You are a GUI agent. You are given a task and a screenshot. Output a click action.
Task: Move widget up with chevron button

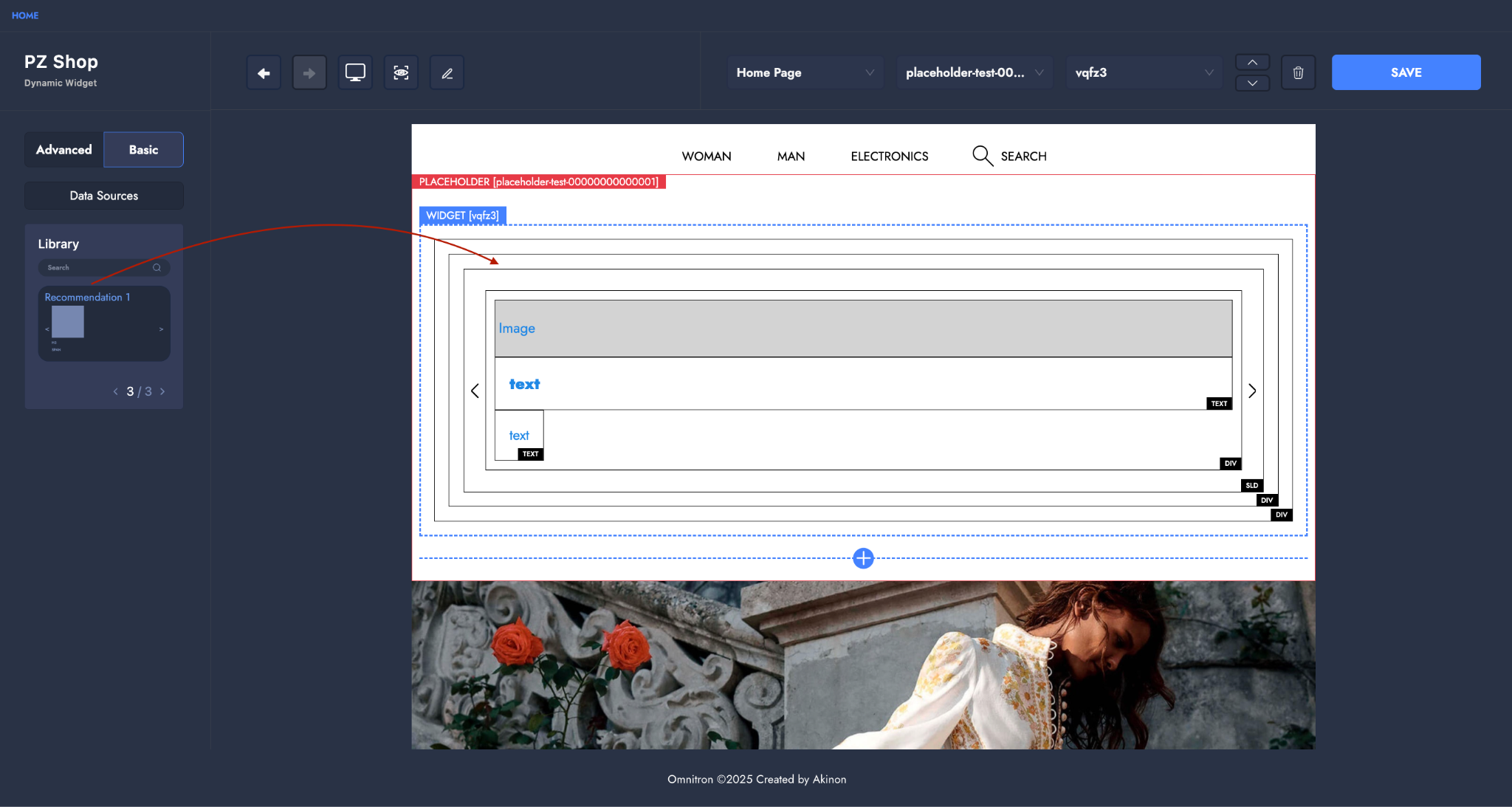(1252, 63)
